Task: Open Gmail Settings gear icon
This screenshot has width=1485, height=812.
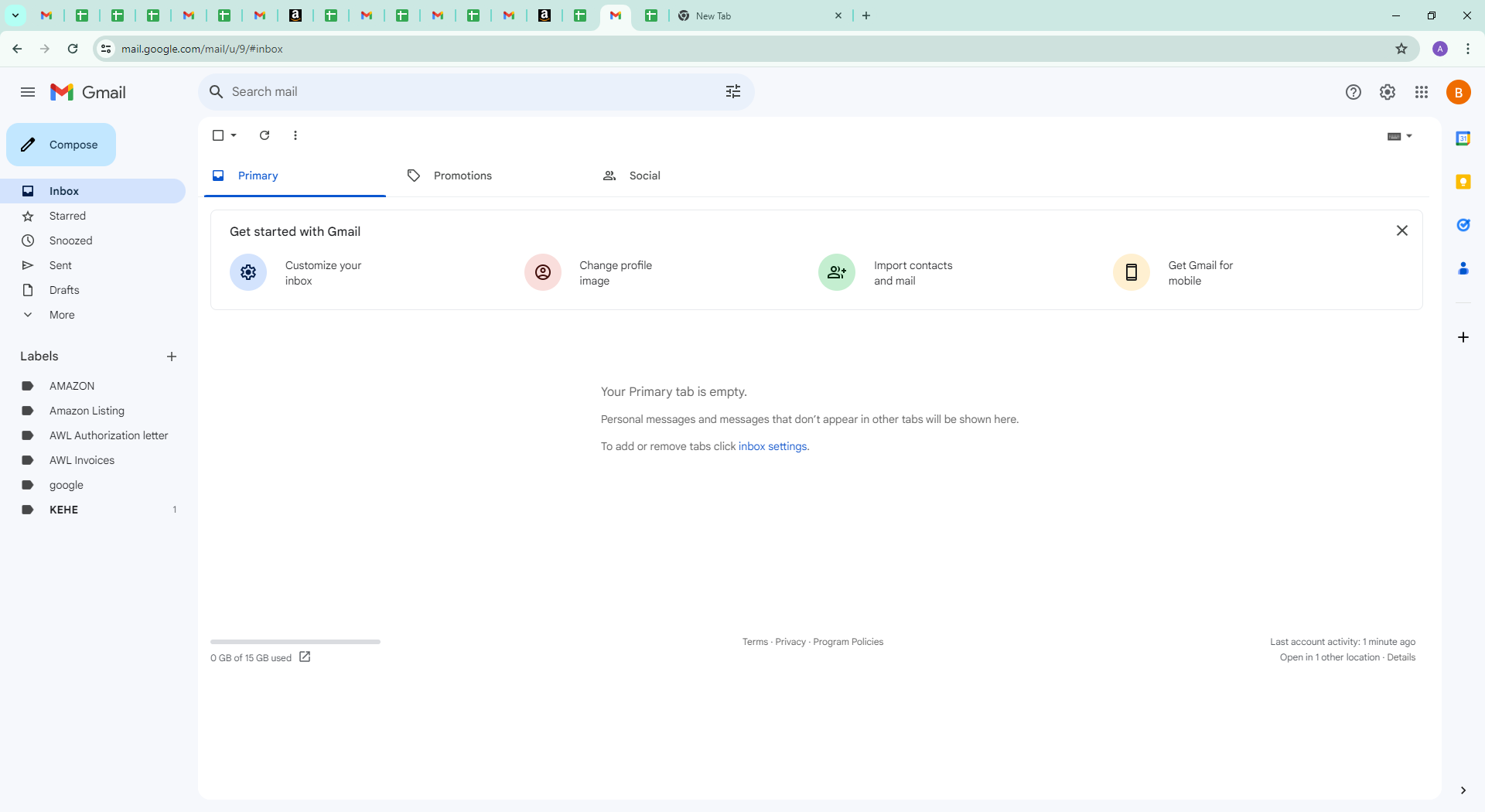Action: (x=1388, y=92)
